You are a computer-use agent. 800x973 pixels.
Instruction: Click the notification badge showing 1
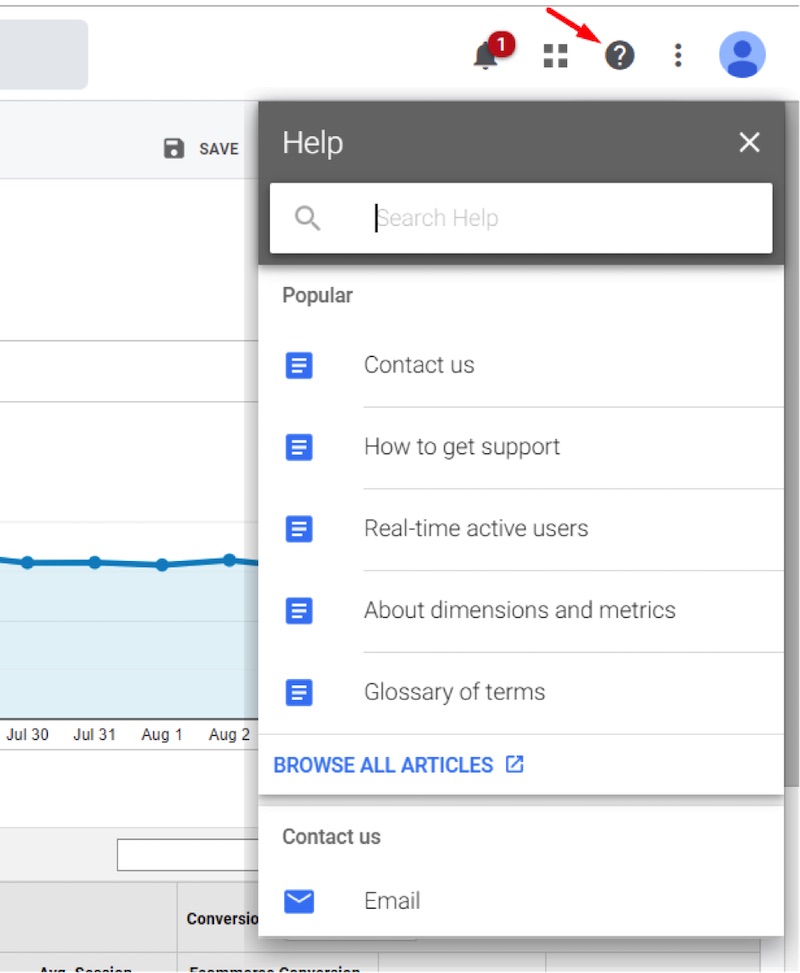tap(499, 44)
